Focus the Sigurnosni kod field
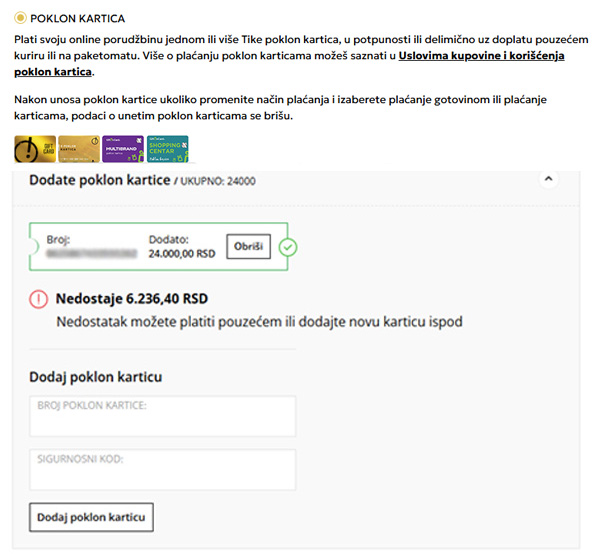 click(x=163, y=470)
